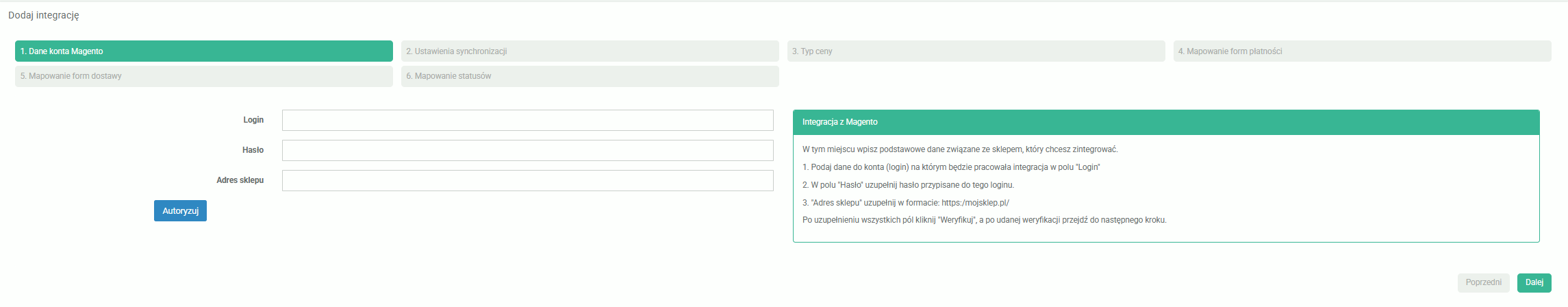Focus the Hasło password field
Screen dimensions: 1568x307
pyautogui.click(x=527, y=151)
